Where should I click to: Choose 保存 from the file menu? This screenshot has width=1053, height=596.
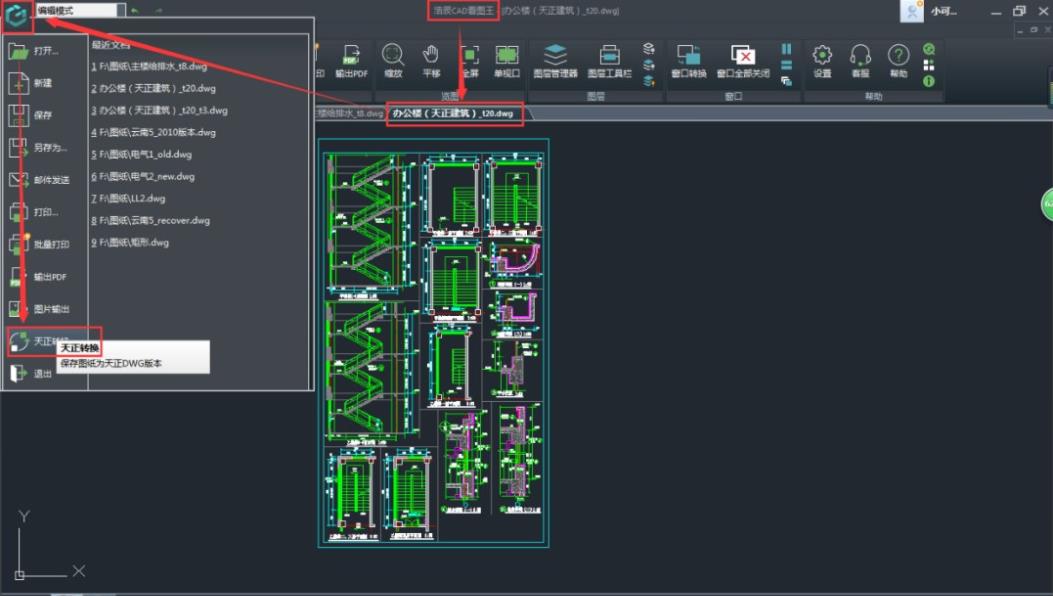point(45,115)
